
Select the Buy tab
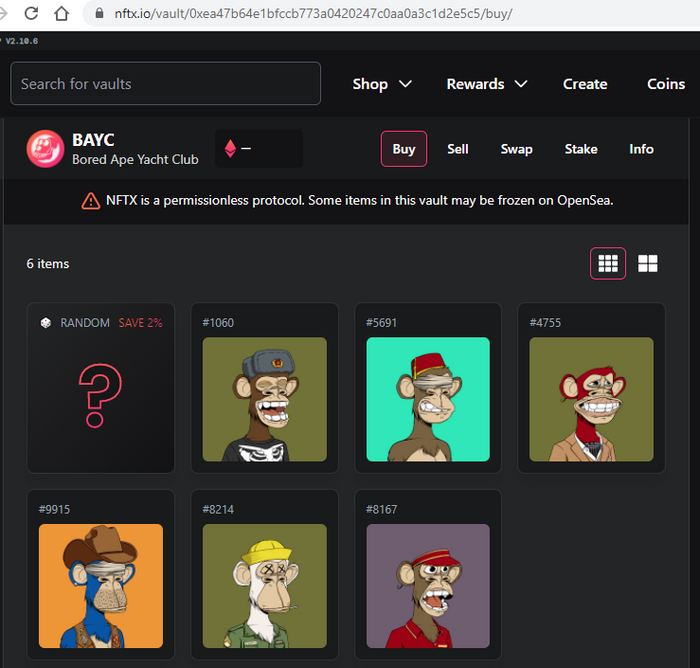point(404,149)
